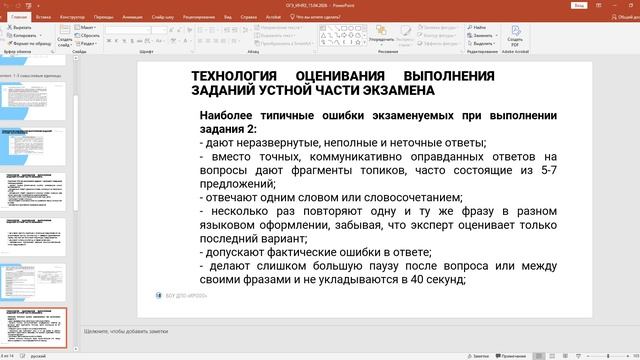Start Slide Show from status bar icon
This screenshot has height=360, width=640.
[x=578, y=356]
